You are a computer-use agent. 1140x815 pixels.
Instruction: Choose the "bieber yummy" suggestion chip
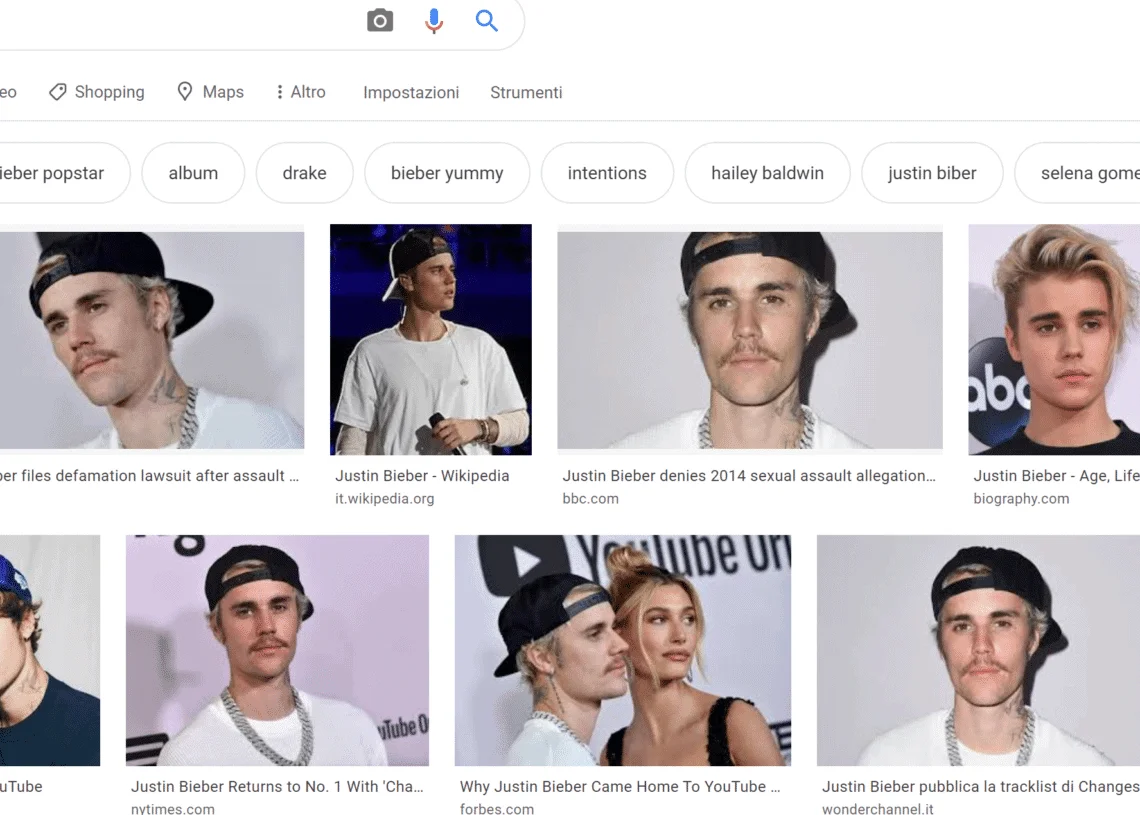[x=447, y=173]
